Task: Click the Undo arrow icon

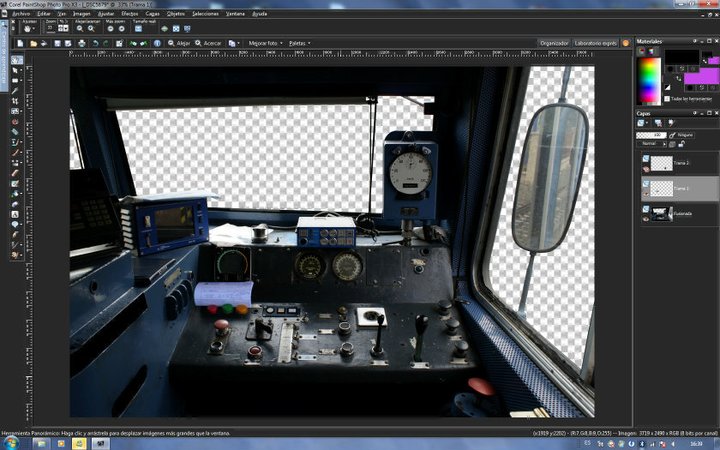Action: (x=96, y=44)
